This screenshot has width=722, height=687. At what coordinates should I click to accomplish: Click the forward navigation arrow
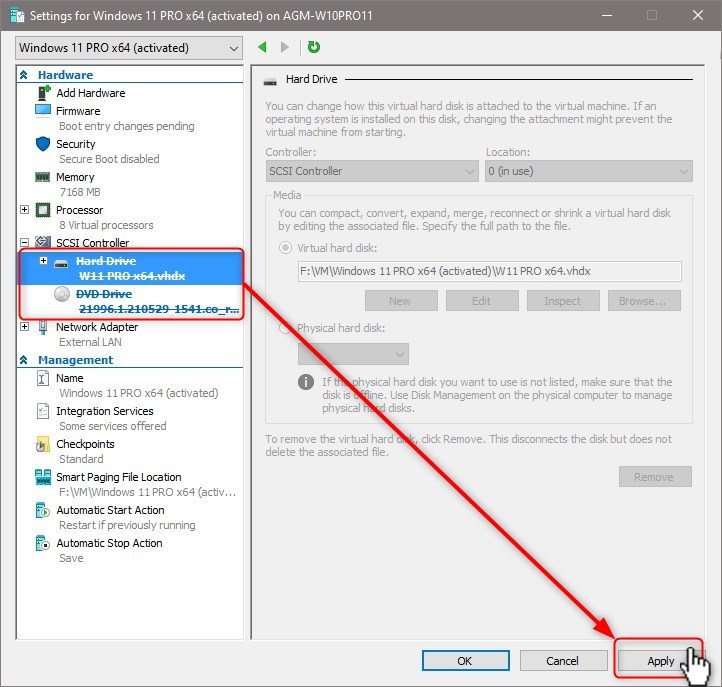coord(285,47)
